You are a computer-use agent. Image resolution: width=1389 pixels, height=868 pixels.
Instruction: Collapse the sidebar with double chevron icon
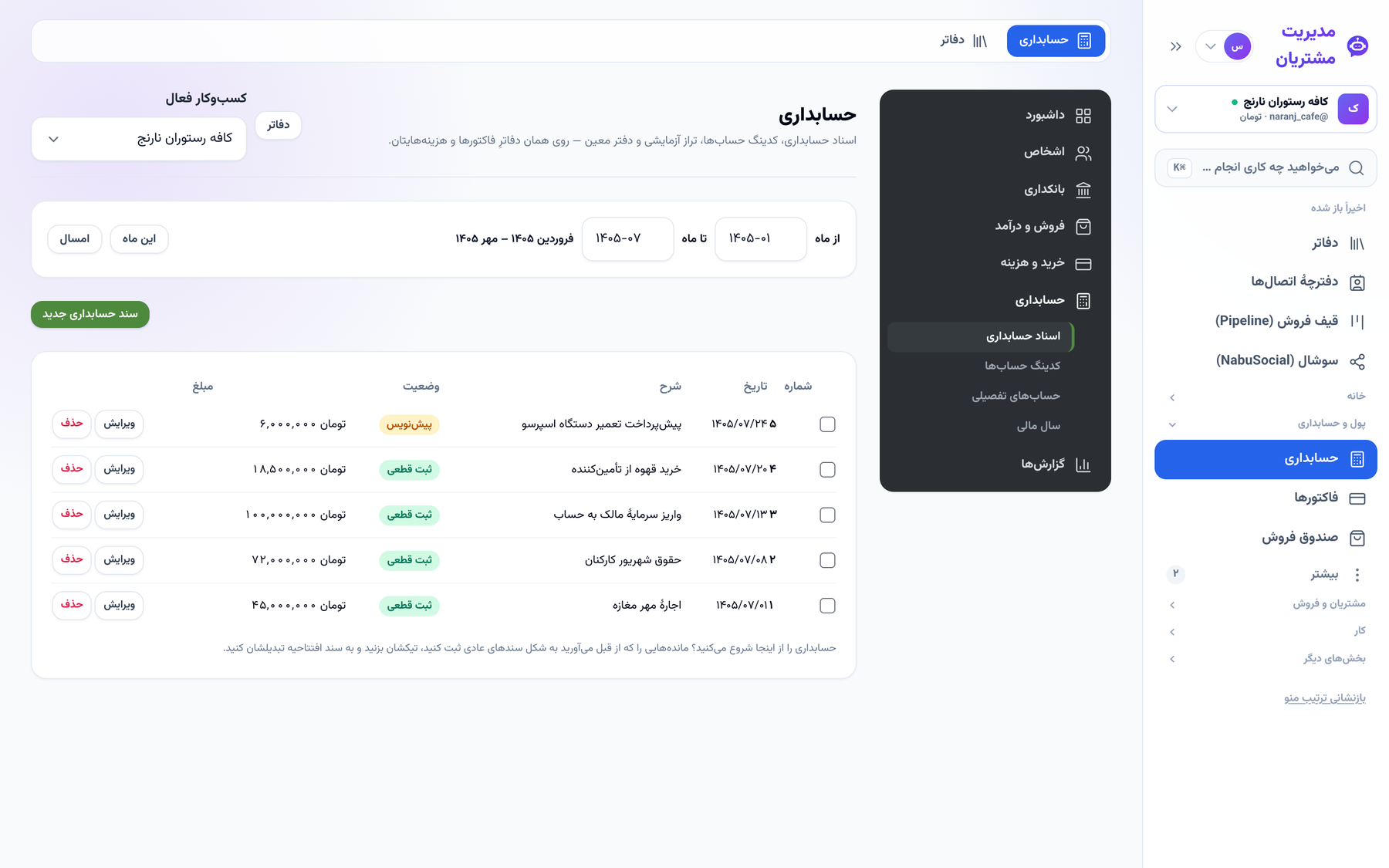pyautogui.click(x=1175, y=46)
